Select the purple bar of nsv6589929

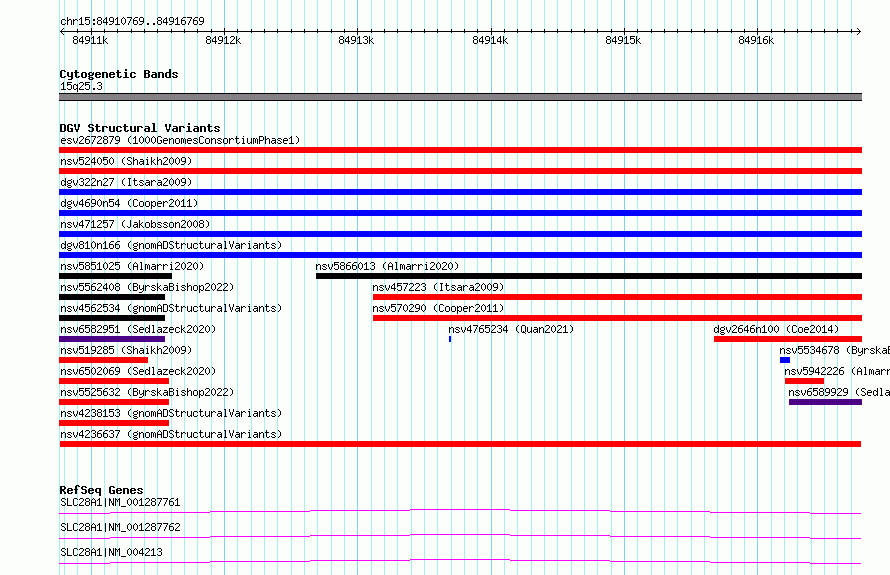[x=825, y=402]
